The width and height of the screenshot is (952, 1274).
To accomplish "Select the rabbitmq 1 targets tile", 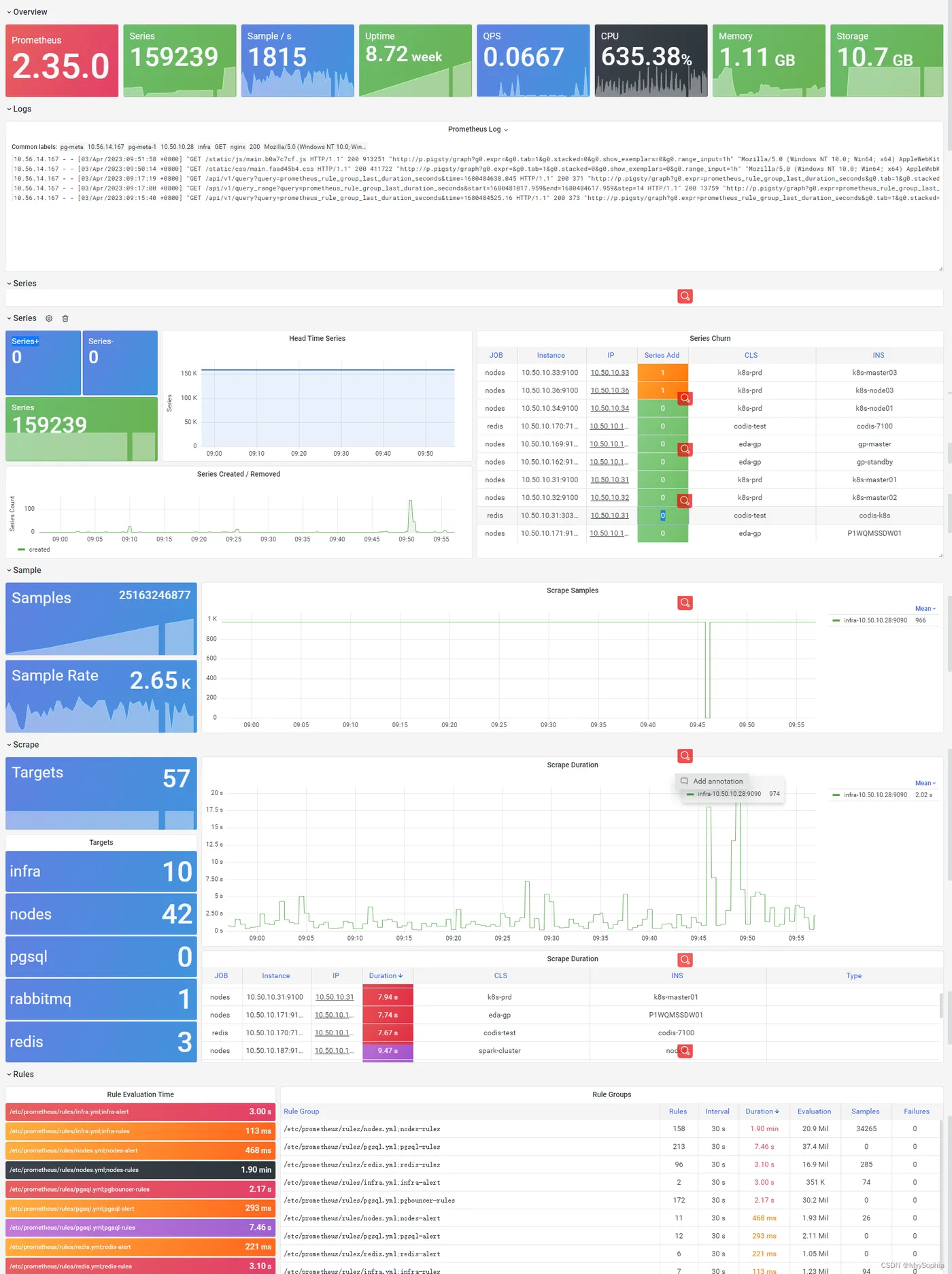I will [101, 999].
